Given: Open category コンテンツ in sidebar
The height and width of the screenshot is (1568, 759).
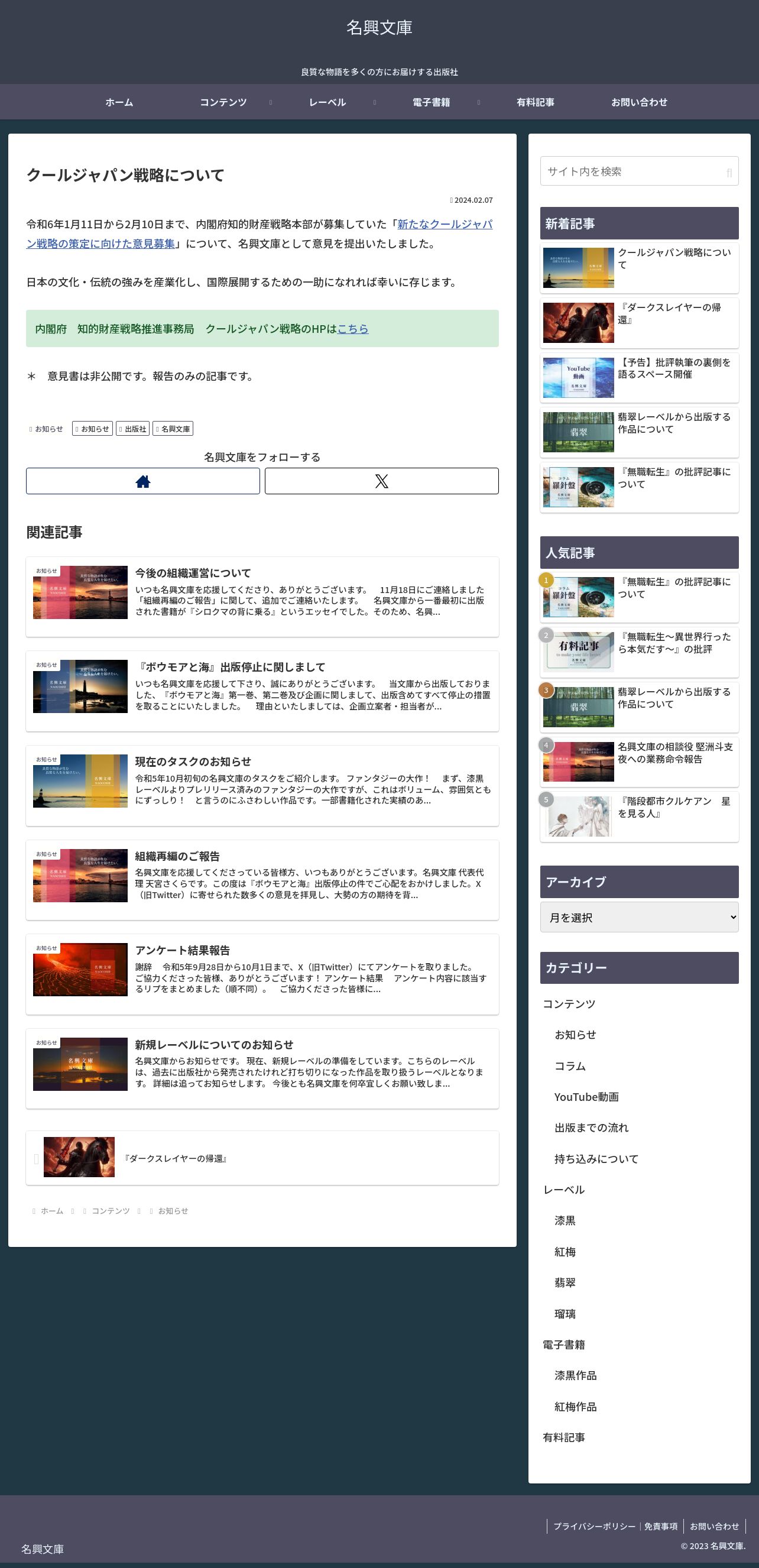Looking at the screenshot, I should point(569,1004).
